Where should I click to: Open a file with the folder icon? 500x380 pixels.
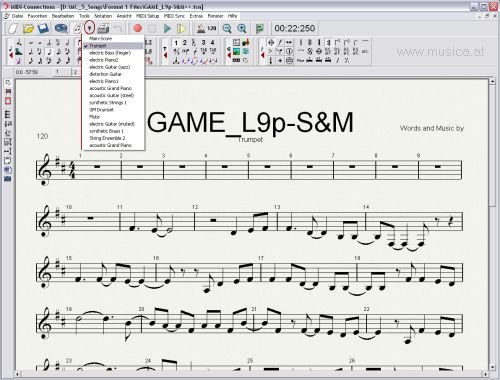pos(28,29)
